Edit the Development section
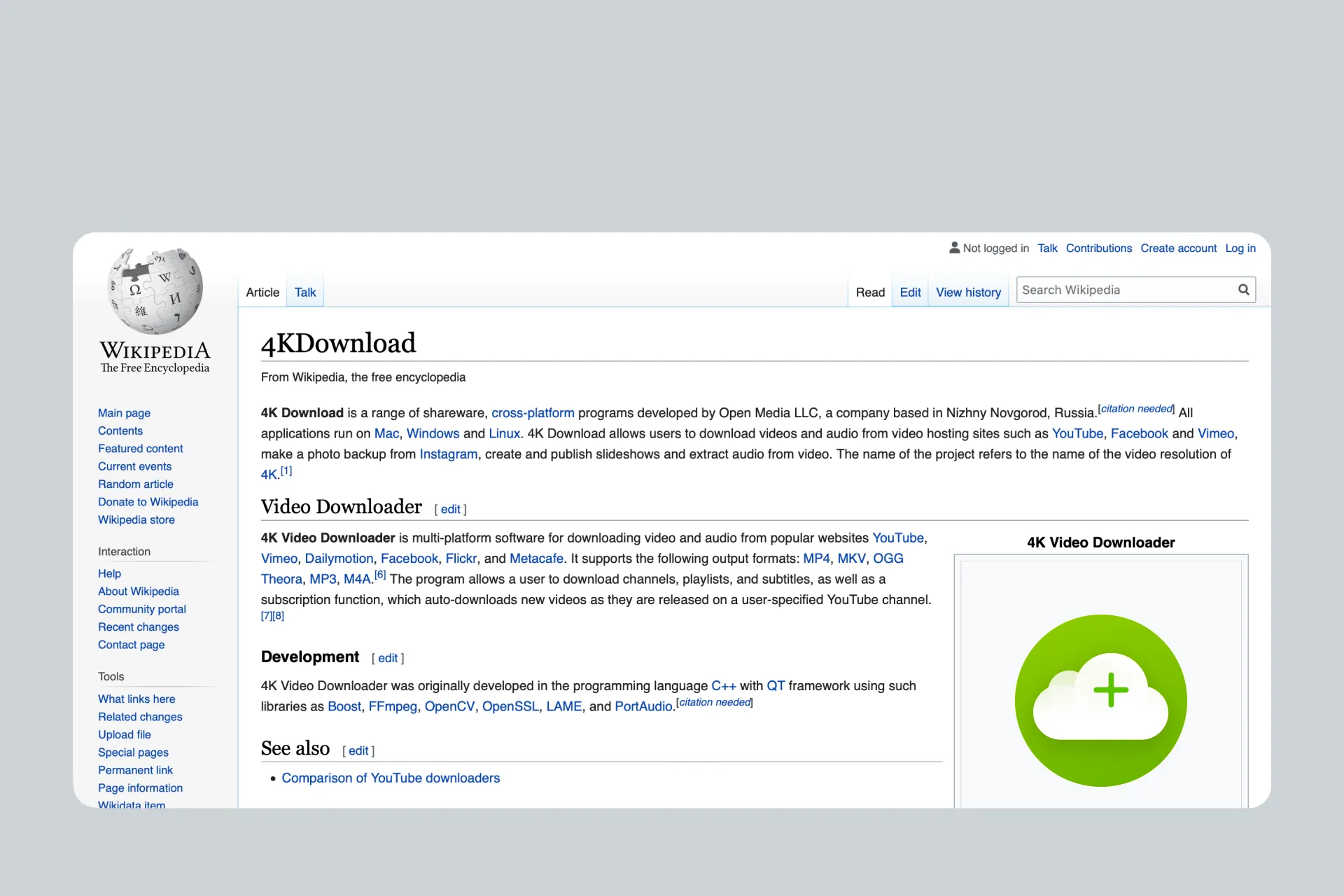 [x=387, y=659]
